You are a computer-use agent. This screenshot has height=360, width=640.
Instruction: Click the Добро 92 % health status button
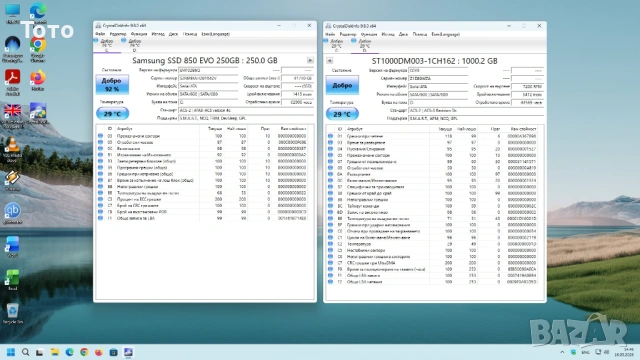112,84
